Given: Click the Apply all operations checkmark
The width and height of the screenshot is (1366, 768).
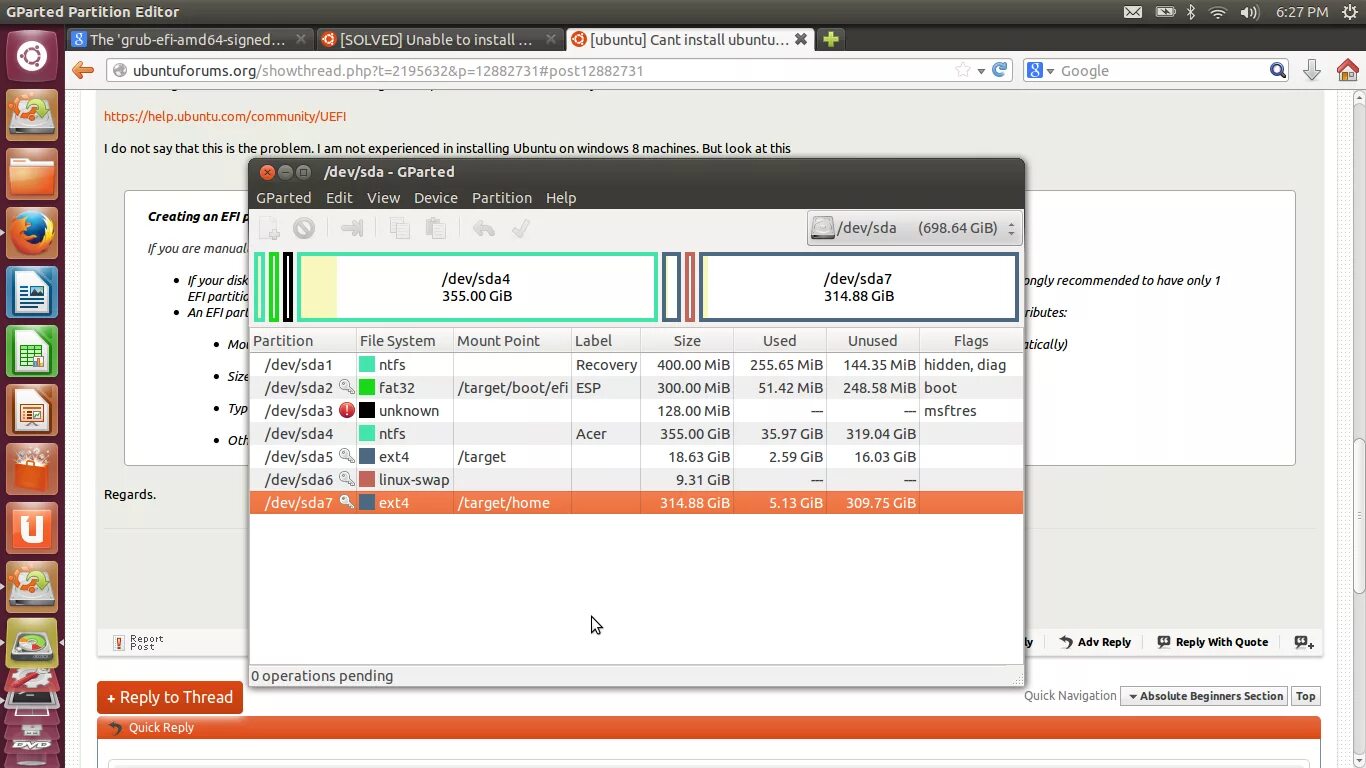Looking at the screenshot, I should point(520,228).
